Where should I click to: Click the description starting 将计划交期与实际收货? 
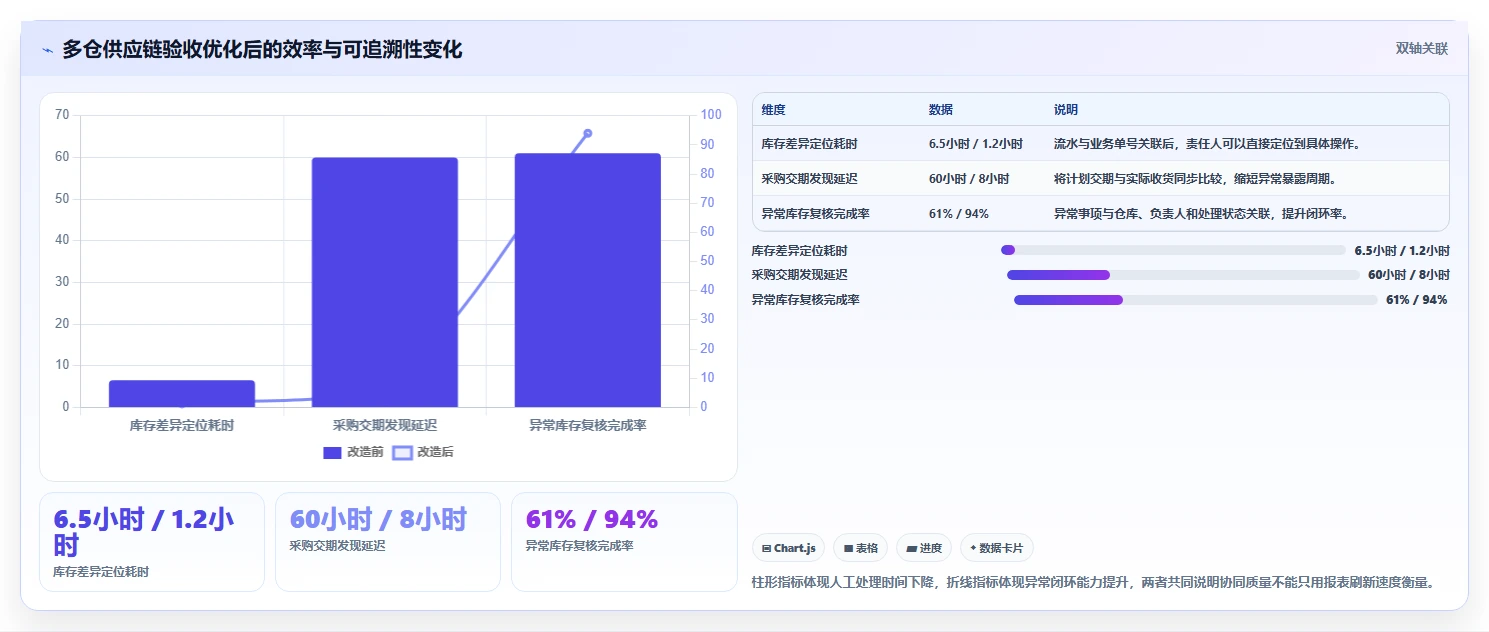(1195, 179)
